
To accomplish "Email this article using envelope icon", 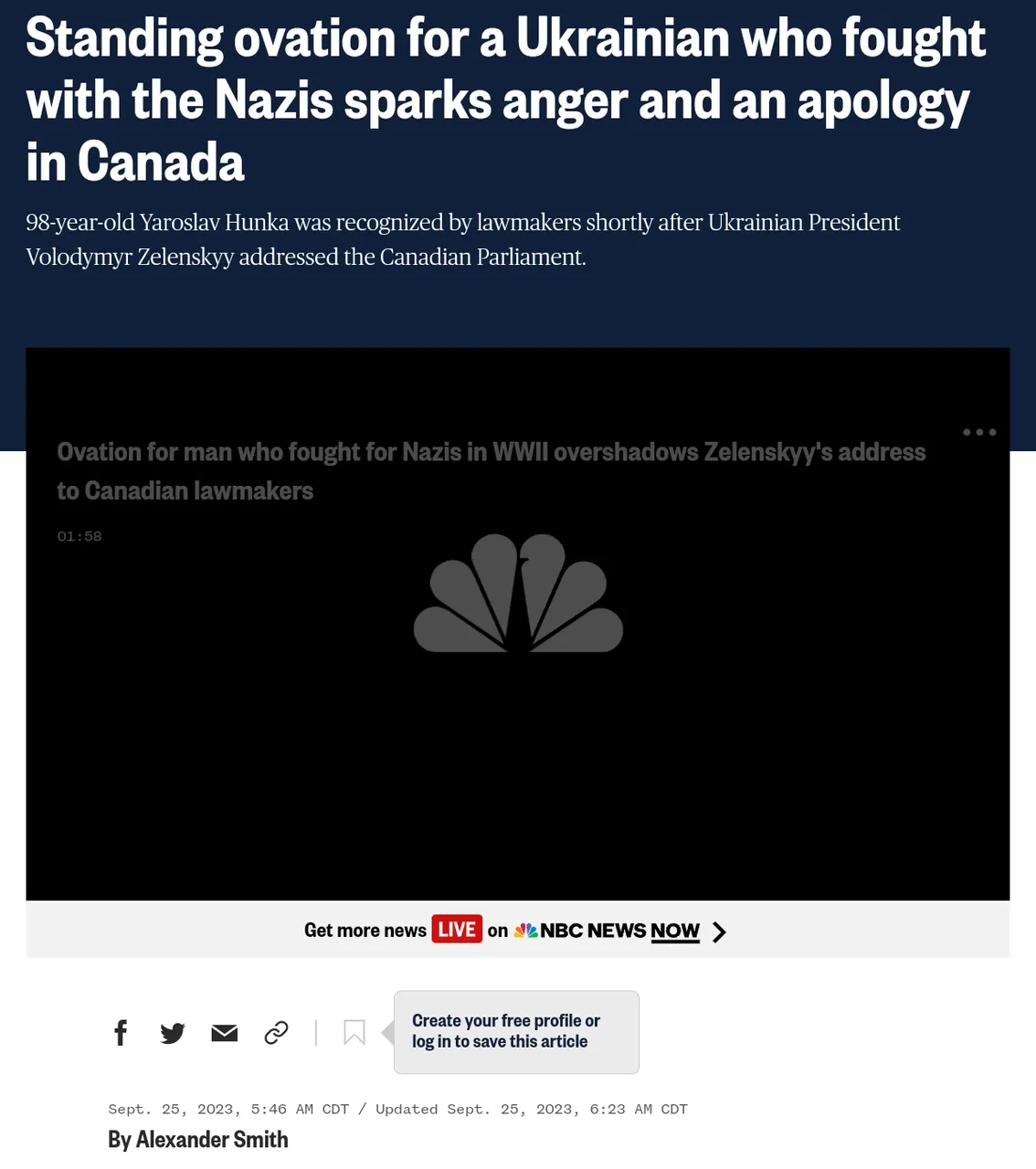I will [225, 1033].
